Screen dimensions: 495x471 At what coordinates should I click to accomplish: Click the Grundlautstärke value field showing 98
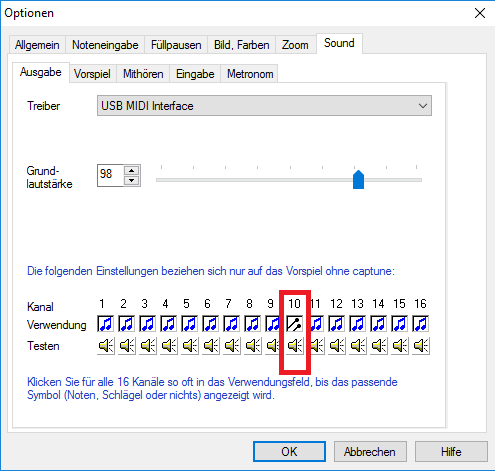point(110,175)
